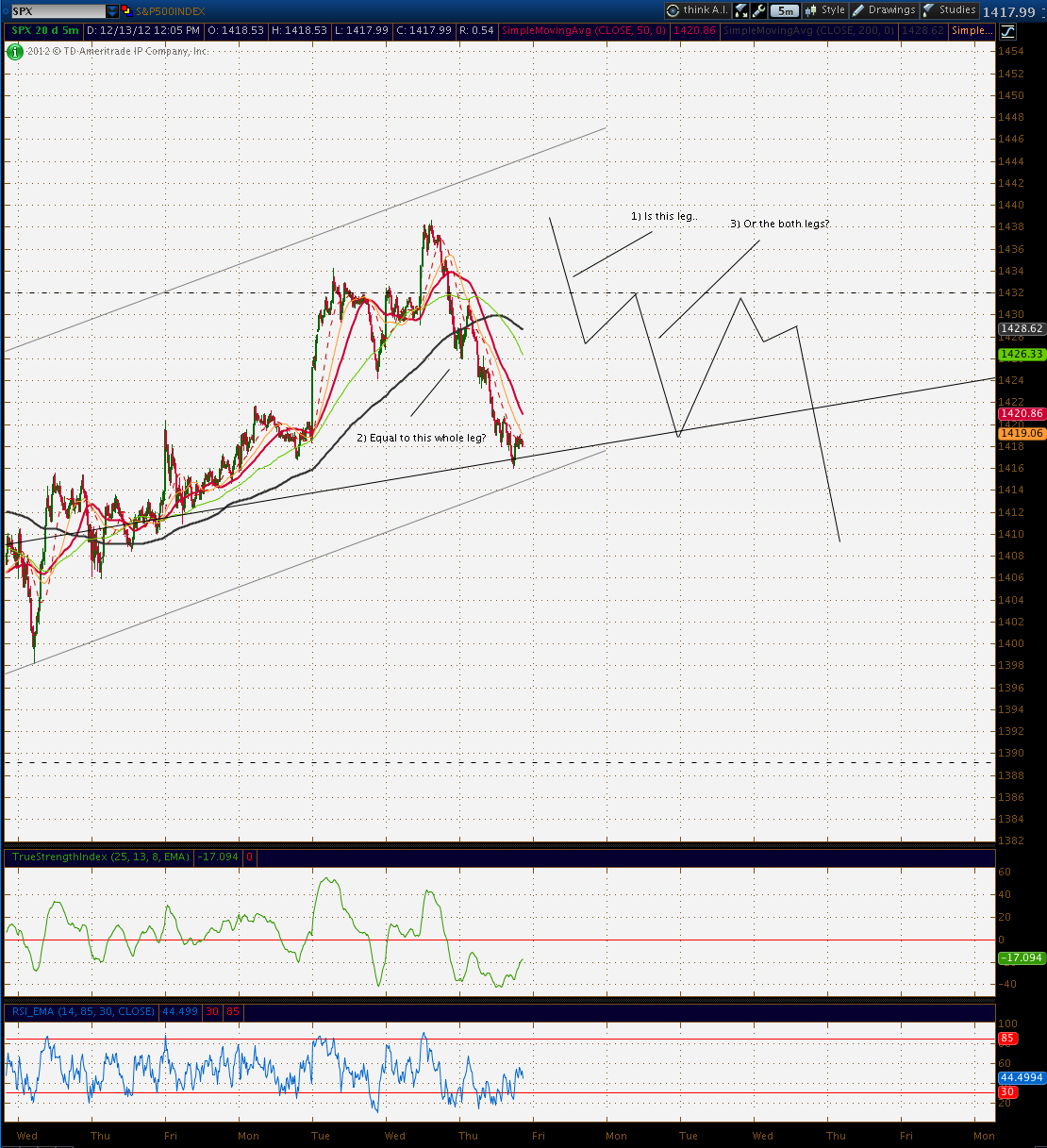
Task: Click the SimpleMovingAvg (CLOSE, 50, 0) label
Action: (x=584, y=30)
